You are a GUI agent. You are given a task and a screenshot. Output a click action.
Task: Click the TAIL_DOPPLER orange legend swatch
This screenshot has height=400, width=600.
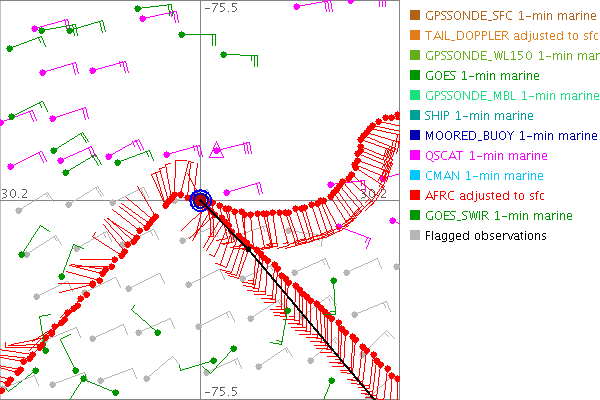coord(414,36)
